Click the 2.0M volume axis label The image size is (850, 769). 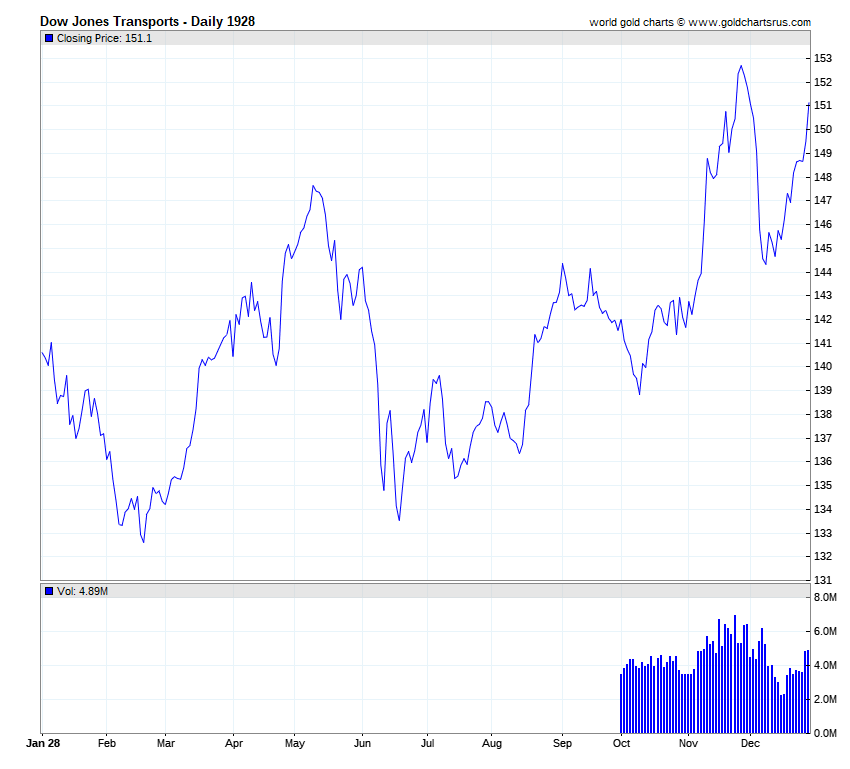click(825, 700)
